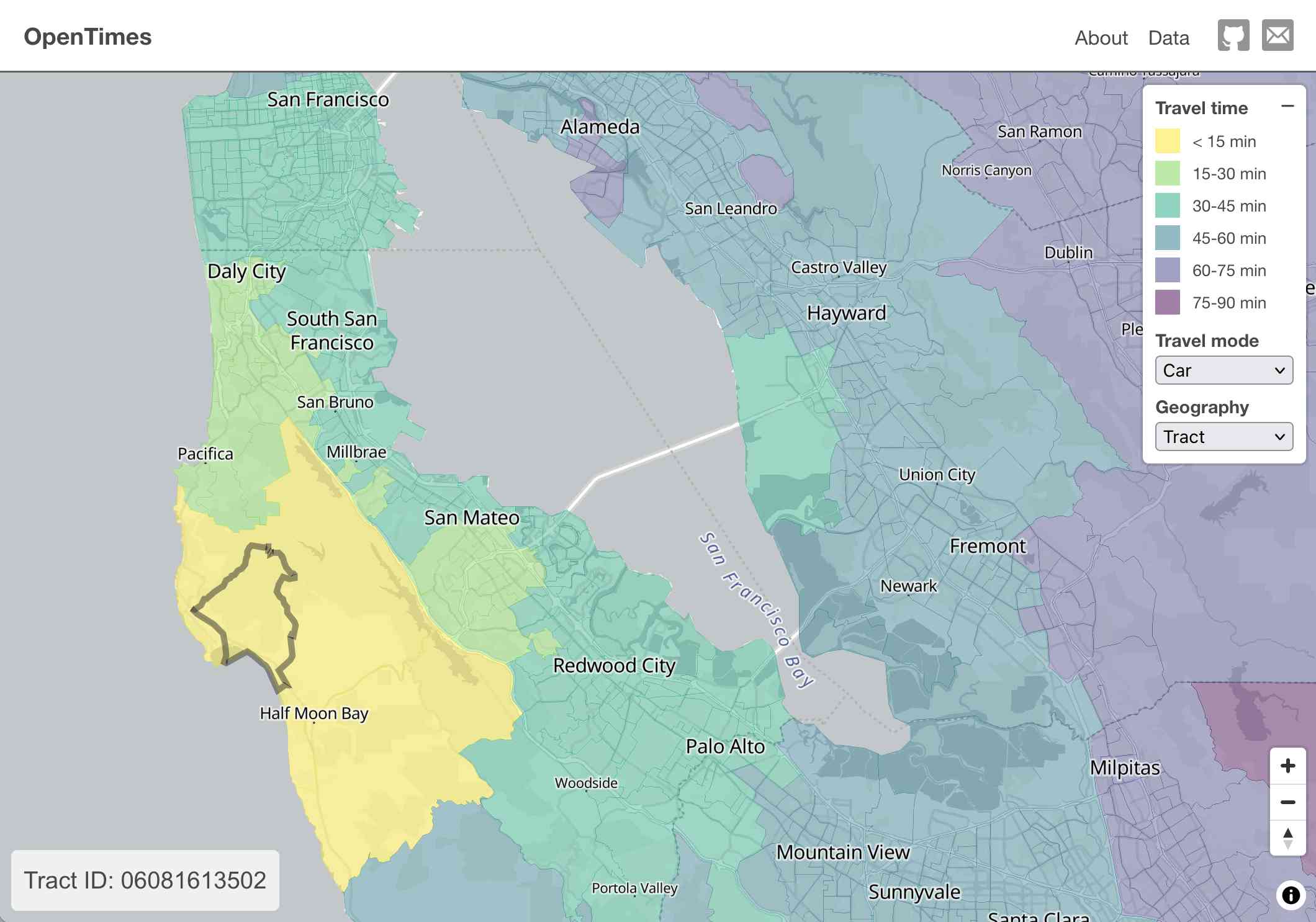The image size is (1316, 922).
Task: Click the San Ramon map label
Action: click(1040, 132)
